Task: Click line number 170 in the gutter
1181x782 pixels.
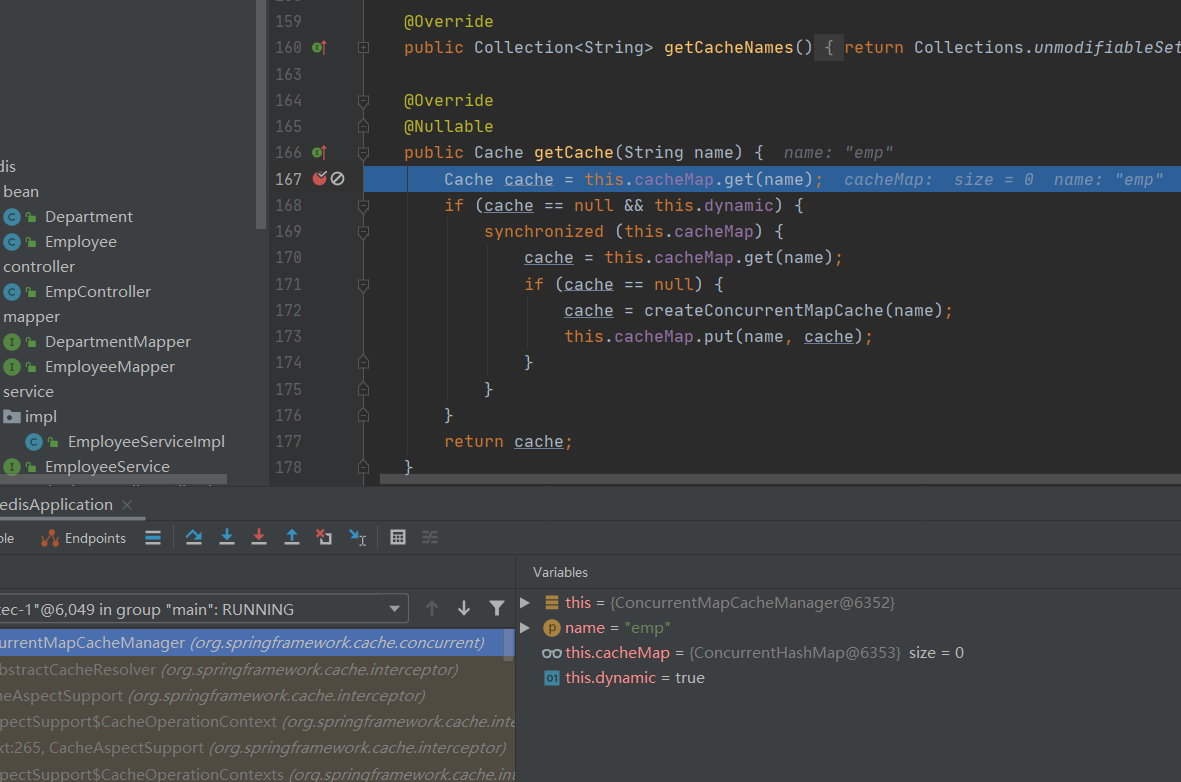Action: [288, 258]
